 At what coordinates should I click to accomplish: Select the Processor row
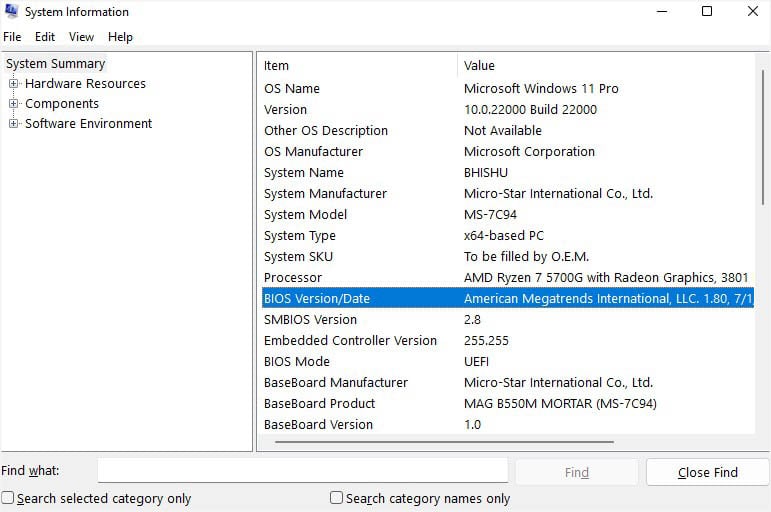point(508,277)
